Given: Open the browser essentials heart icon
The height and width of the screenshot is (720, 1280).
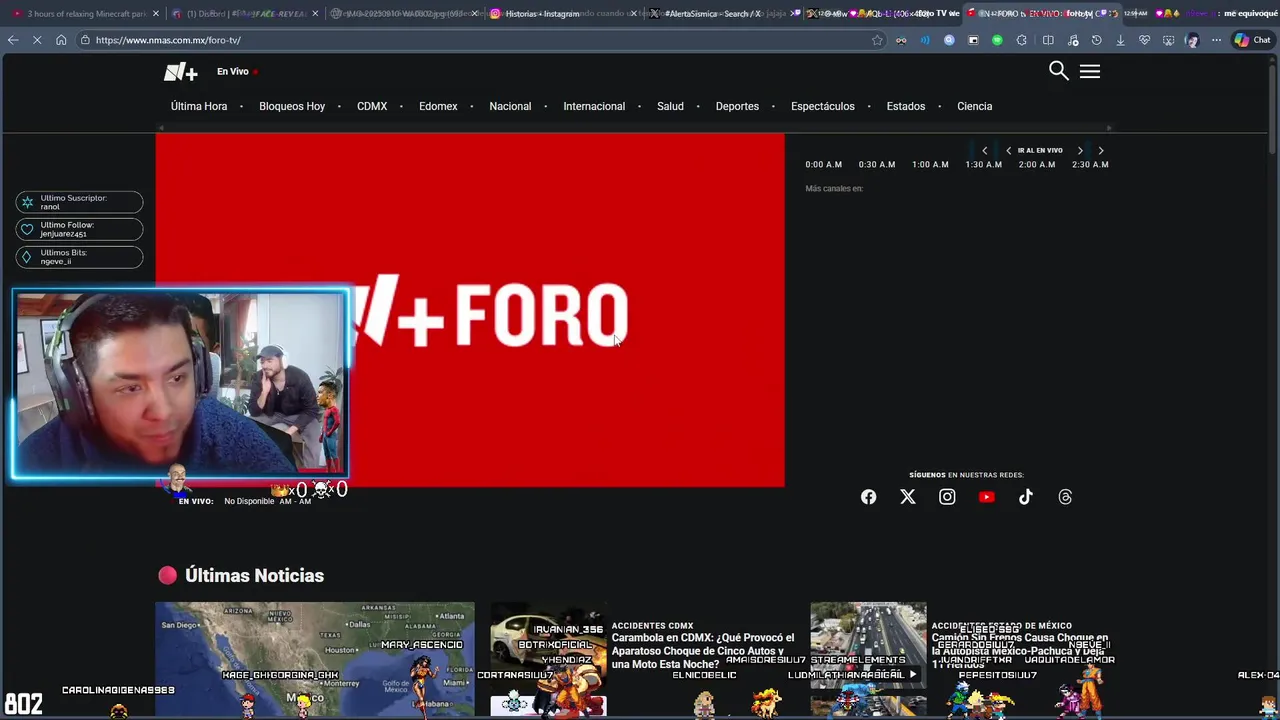Looking at the screenshot, I should coord(1144,40).
